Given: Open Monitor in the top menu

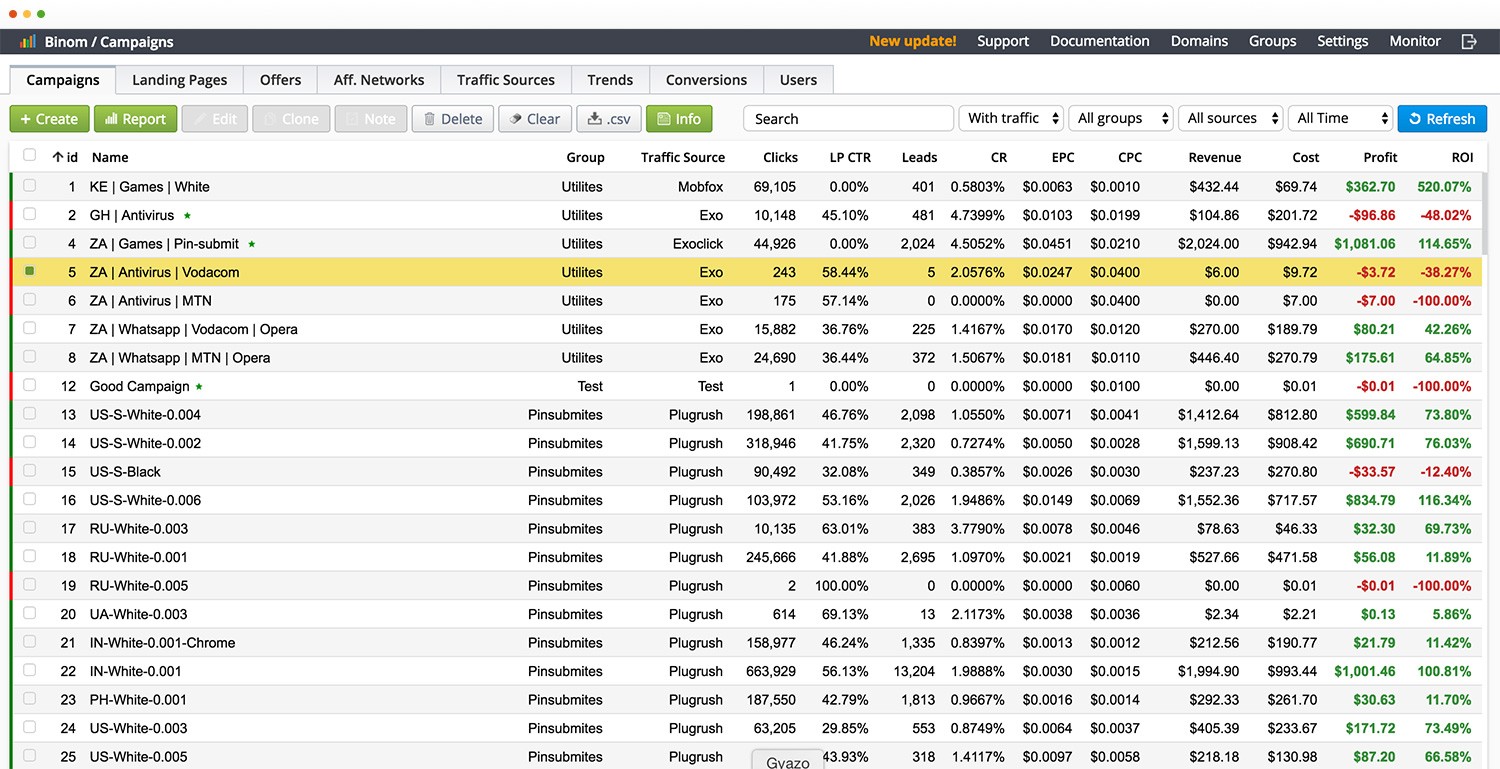Looking at the screenshot, I should (1415, 41).
